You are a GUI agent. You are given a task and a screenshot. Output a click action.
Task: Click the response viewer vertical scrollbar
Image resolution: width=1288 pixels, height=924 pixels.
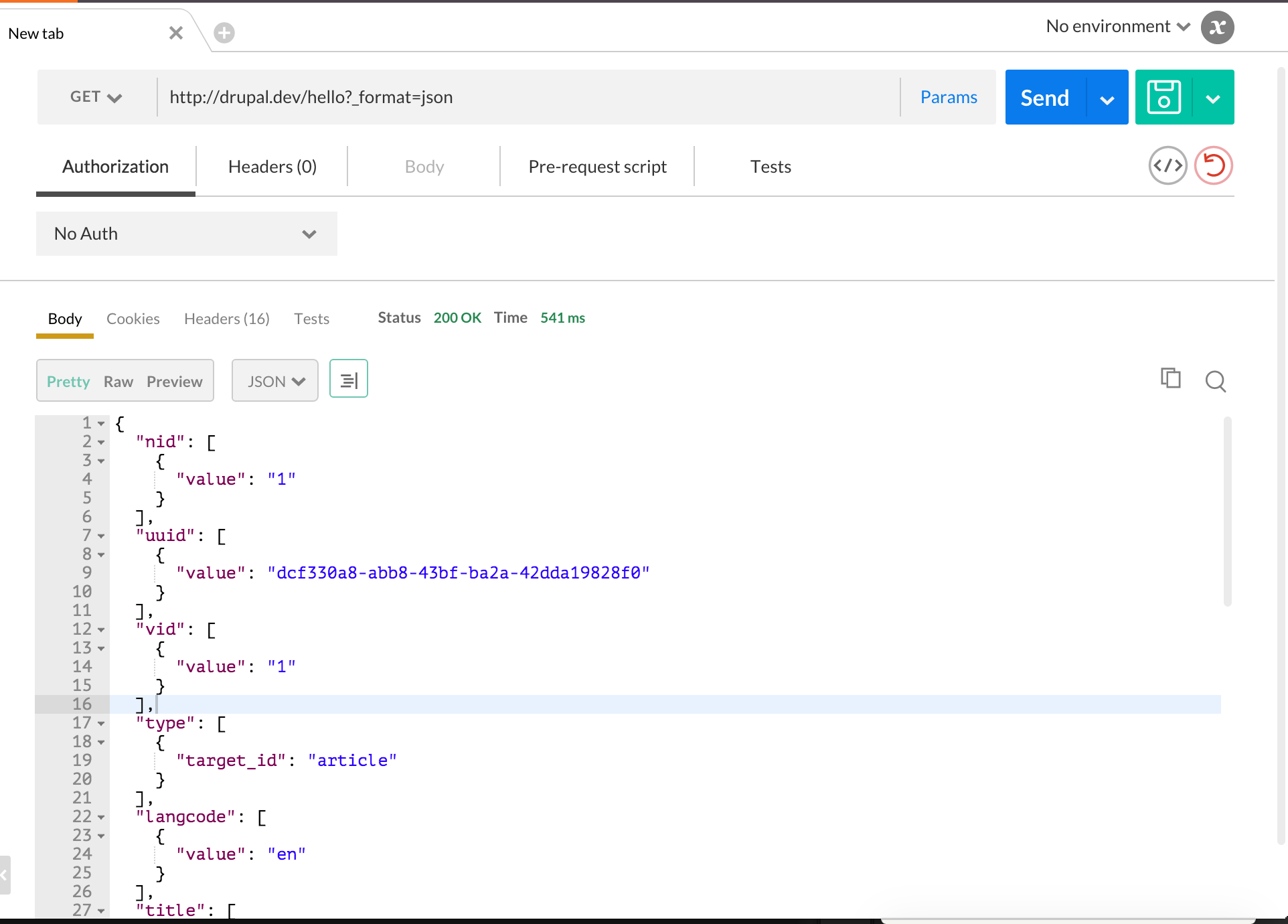pyautogui.click(x=1227, y=512)
